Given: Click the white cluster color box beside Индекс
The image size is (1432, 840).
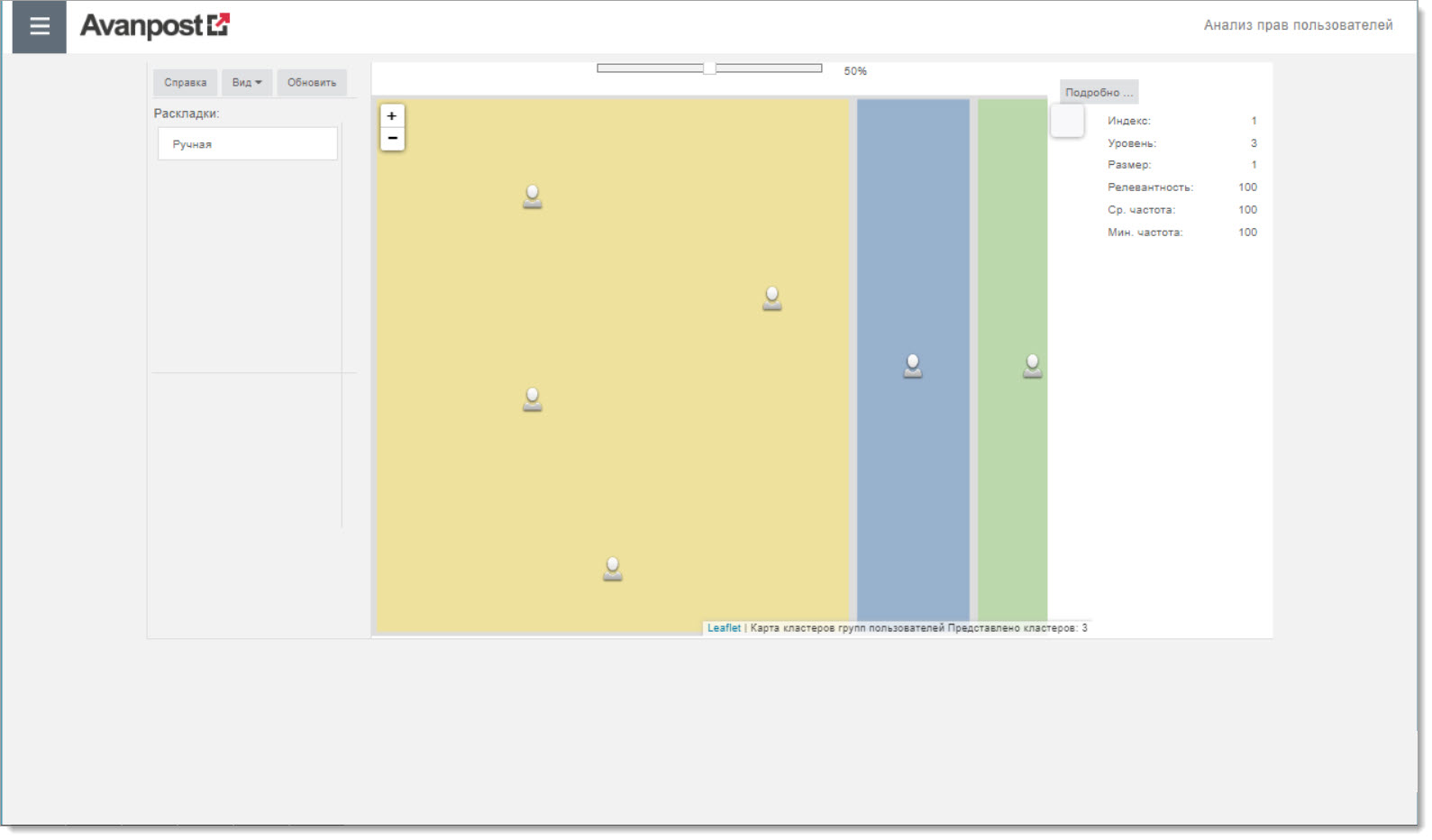Looking at the screenshot, I should (1068, 121).
